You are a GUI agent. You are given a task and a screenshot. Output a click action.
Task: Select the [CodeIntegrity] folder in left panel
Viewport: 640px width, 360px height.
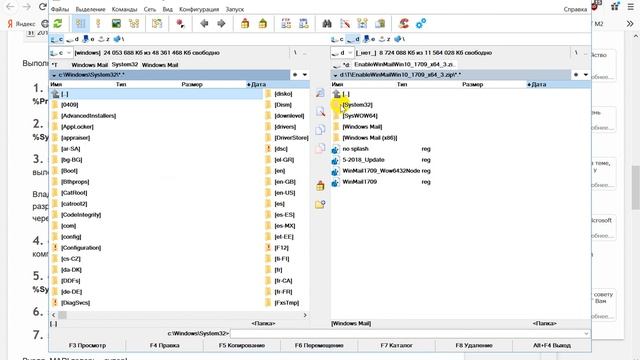[x=81, y=215]
